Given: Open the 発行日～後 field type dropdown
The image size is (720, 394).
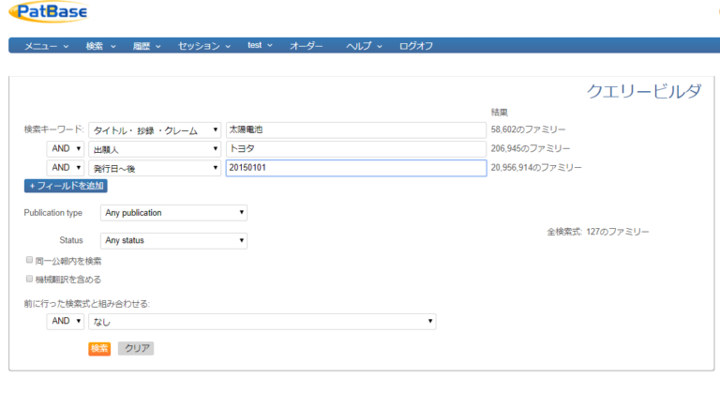Looking at the screenshot, I should tap(155, 169).
